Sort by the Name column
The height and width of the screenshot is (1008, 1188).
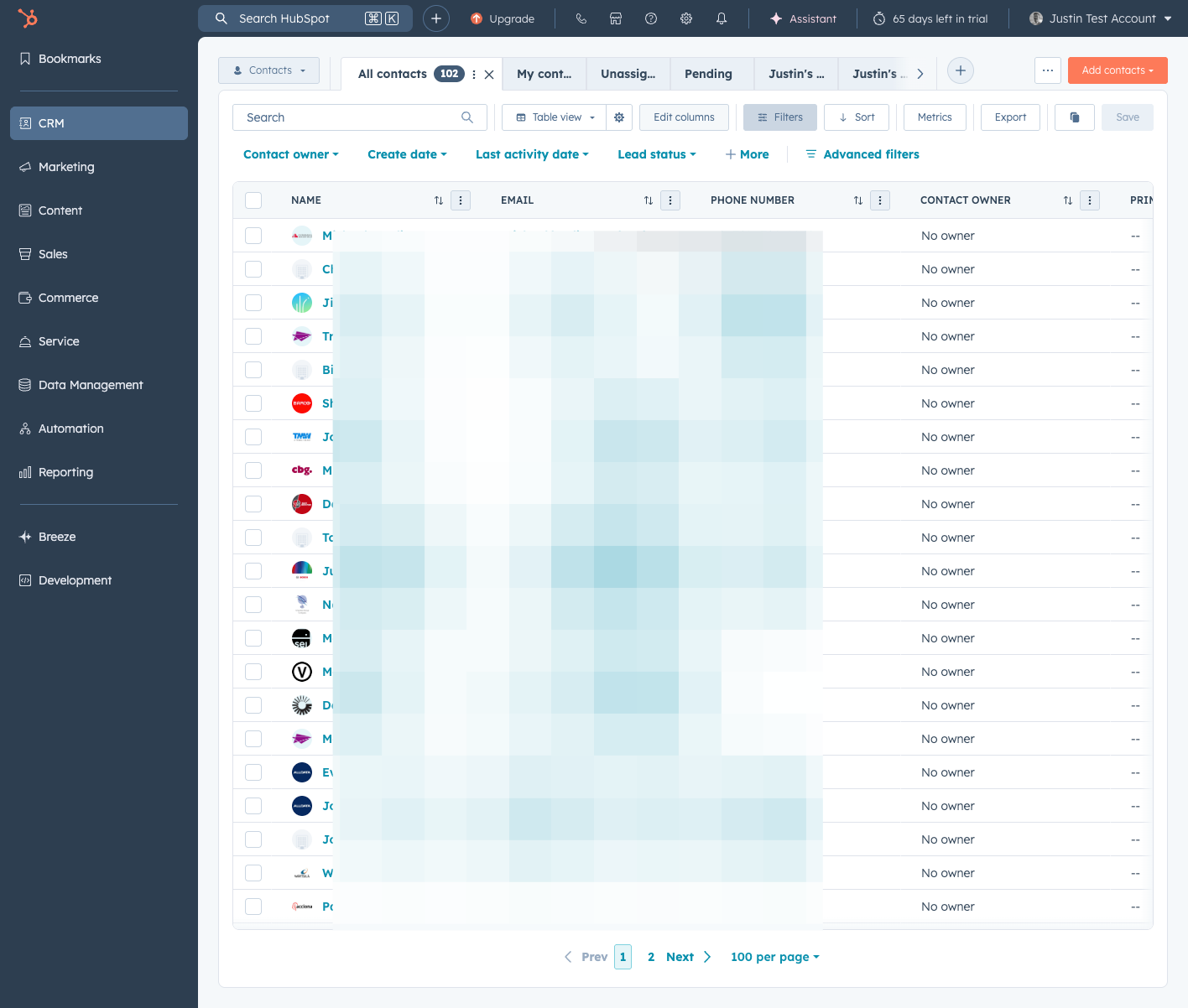pyautogui.click(x=439, y=200)
